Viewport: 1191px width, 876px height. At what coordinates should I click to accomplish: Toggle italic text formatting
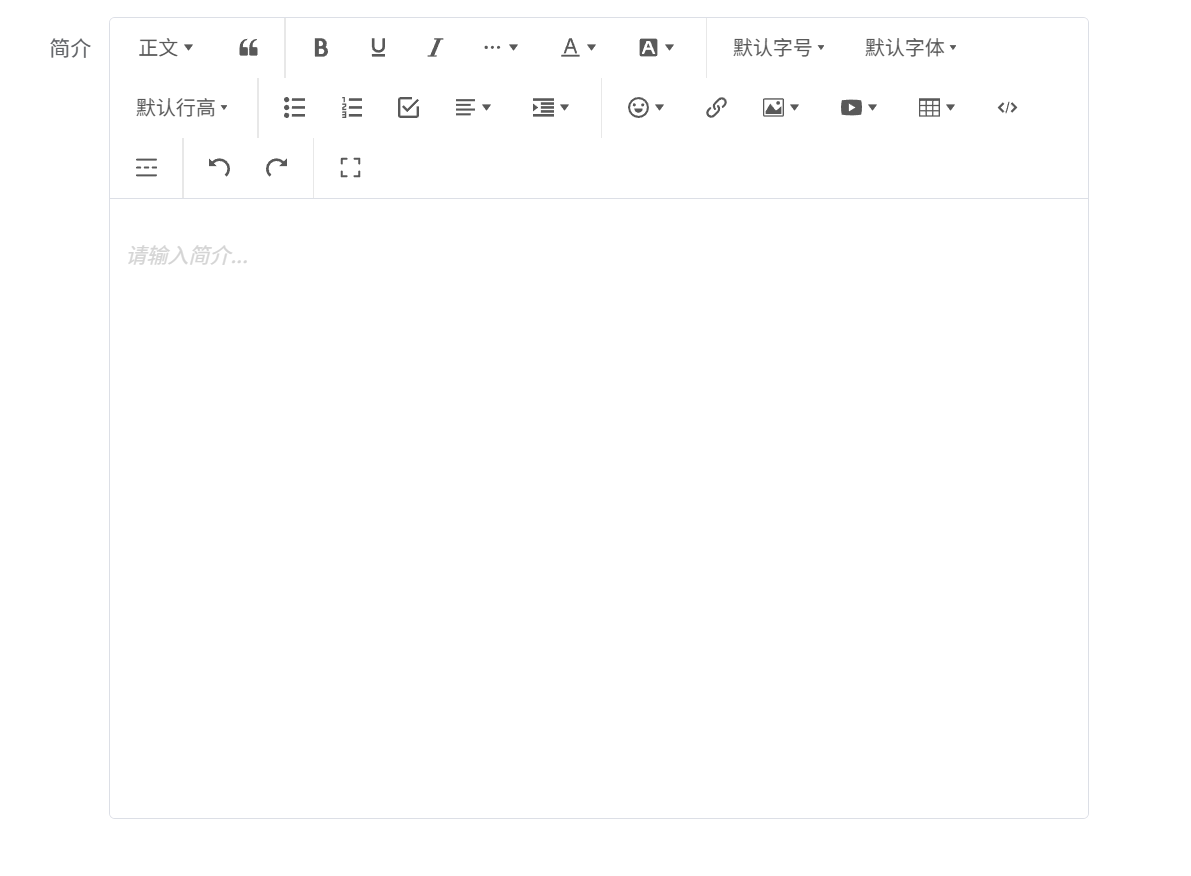(x=435, y=48)
